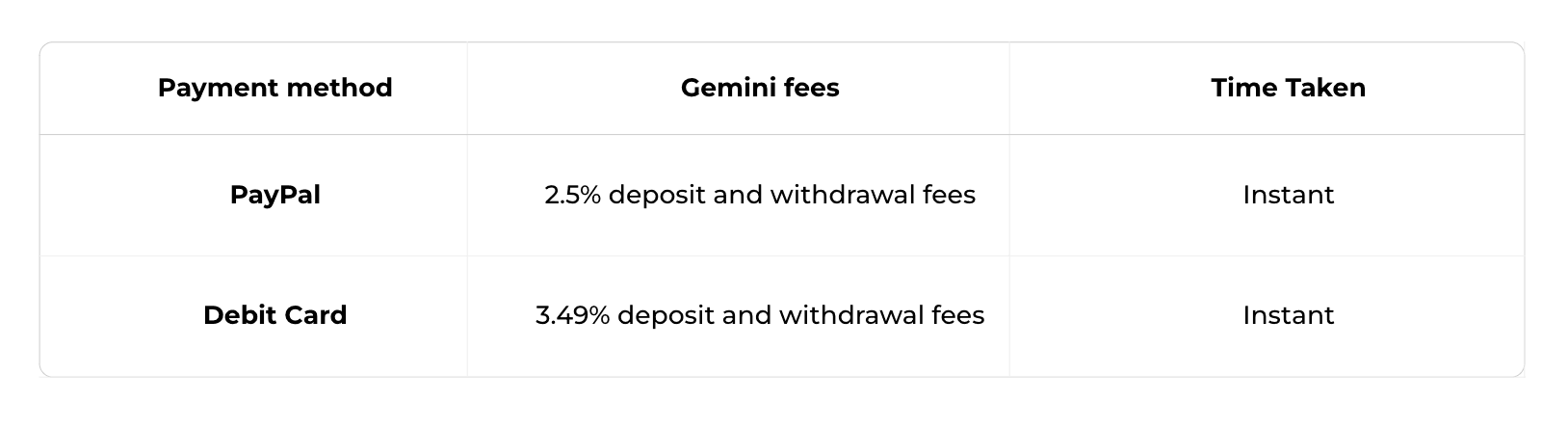Click the word "deposit" in Debit Card row

coord(665,315)
